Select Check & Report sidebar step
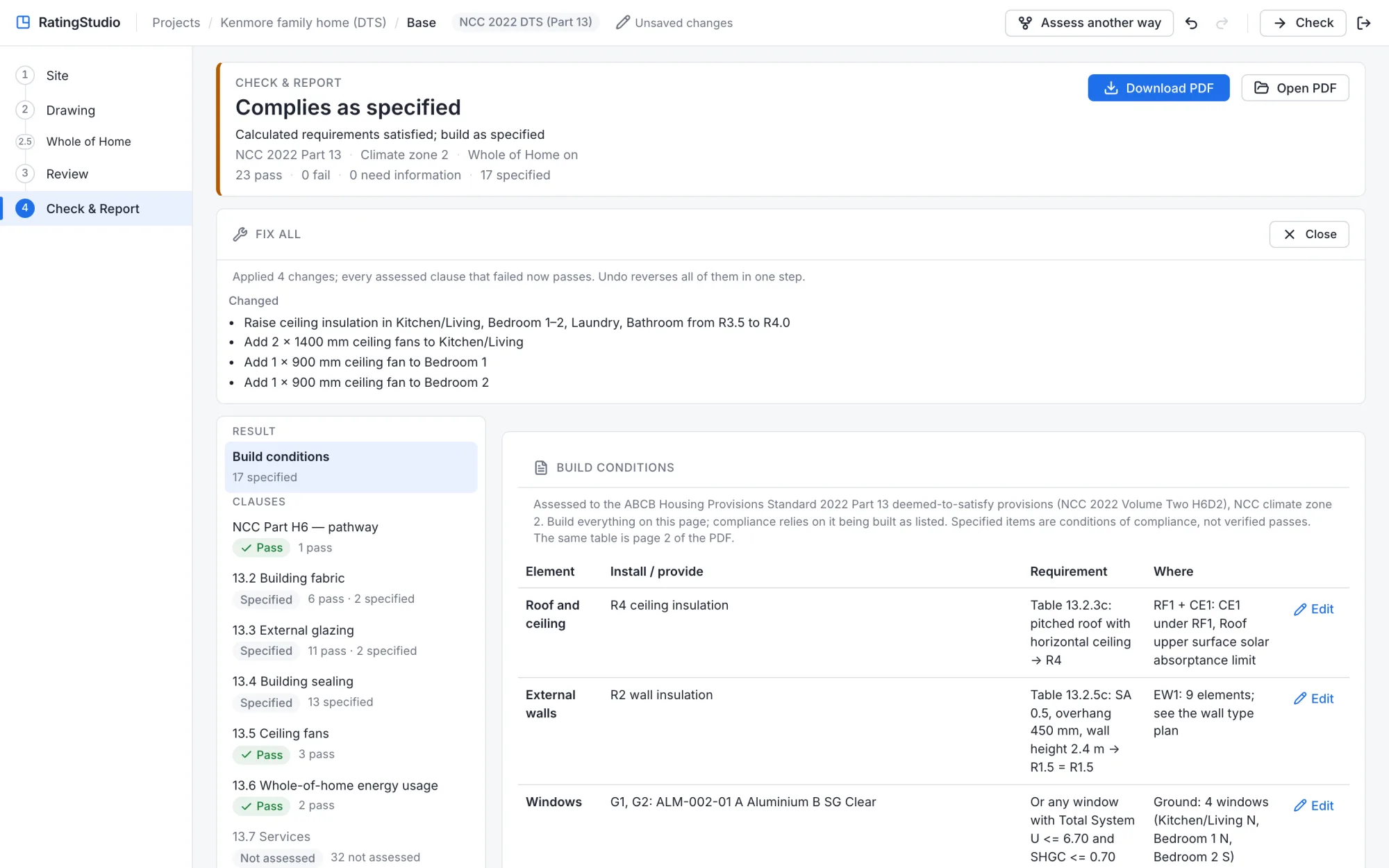The height and width of the screenshot is (868, 1389). click(x=96, y=208)
